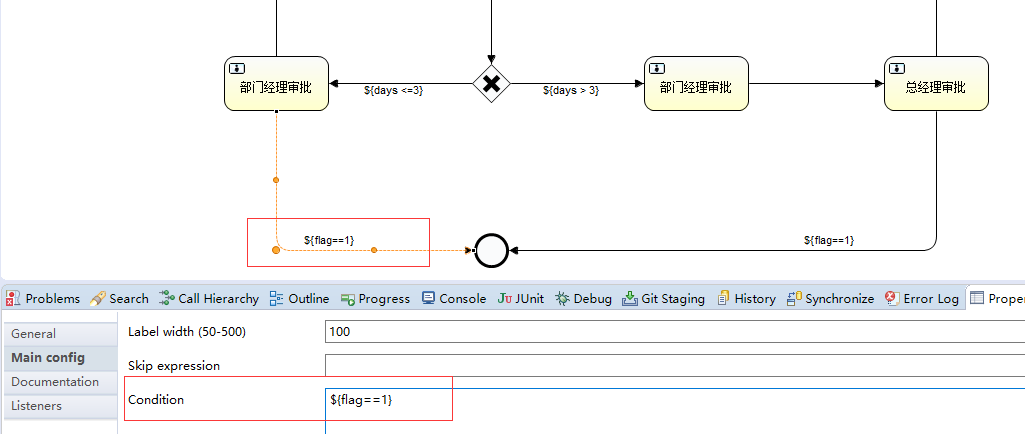Select the end event circle
Screen dimensions: 1025x434
click(492, 250)
